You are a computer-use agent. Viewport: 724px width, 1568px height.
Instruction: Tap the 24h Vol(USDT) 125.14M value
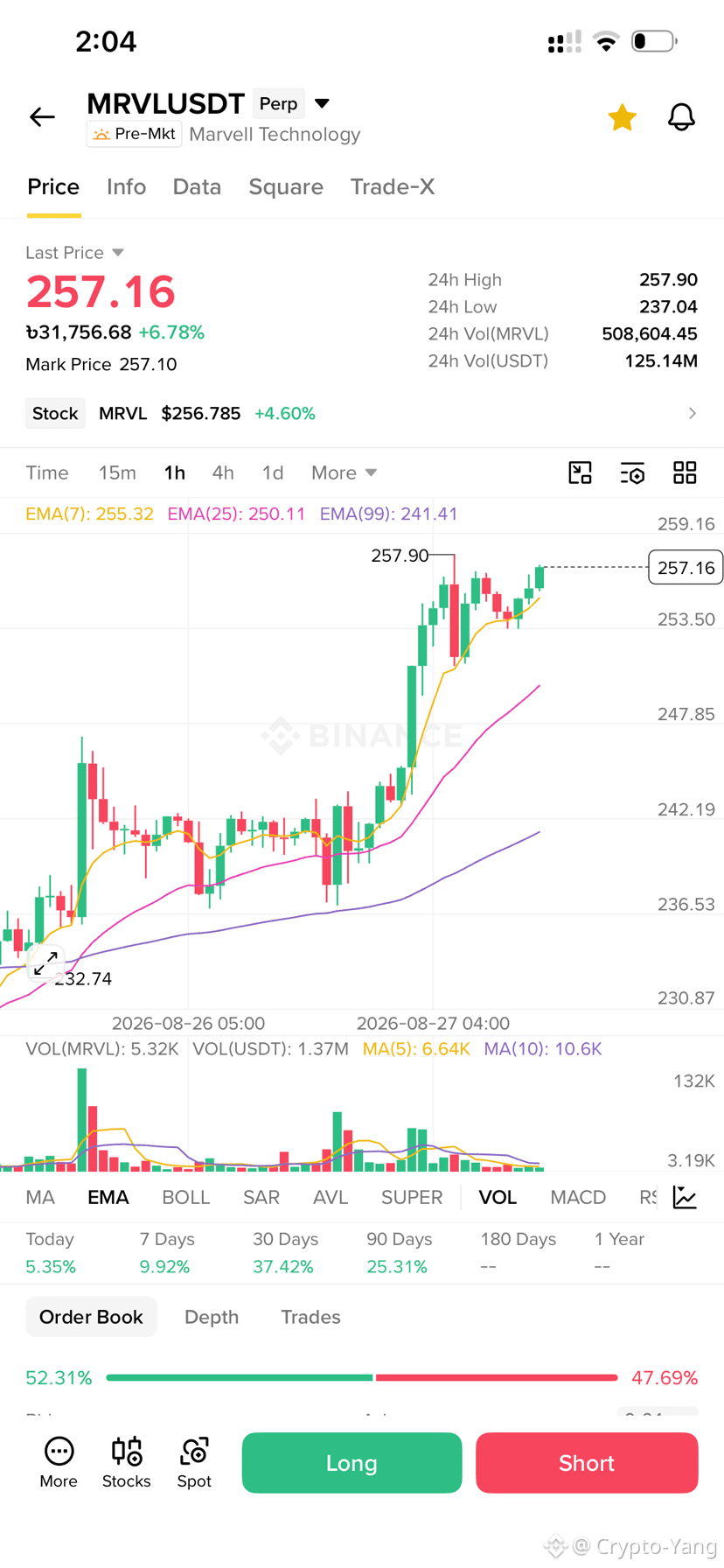661,360
